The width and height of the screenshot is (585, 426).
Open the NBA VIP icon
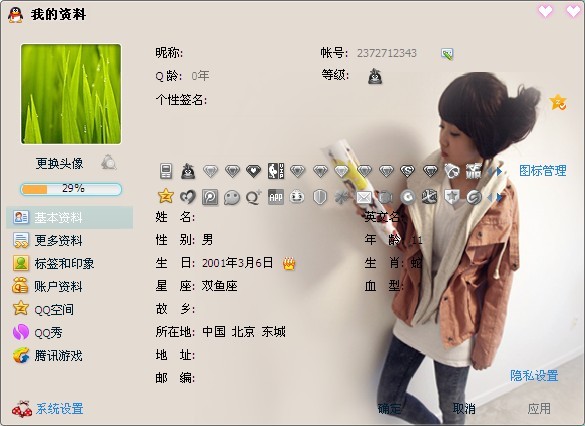(x=276, y=171)
